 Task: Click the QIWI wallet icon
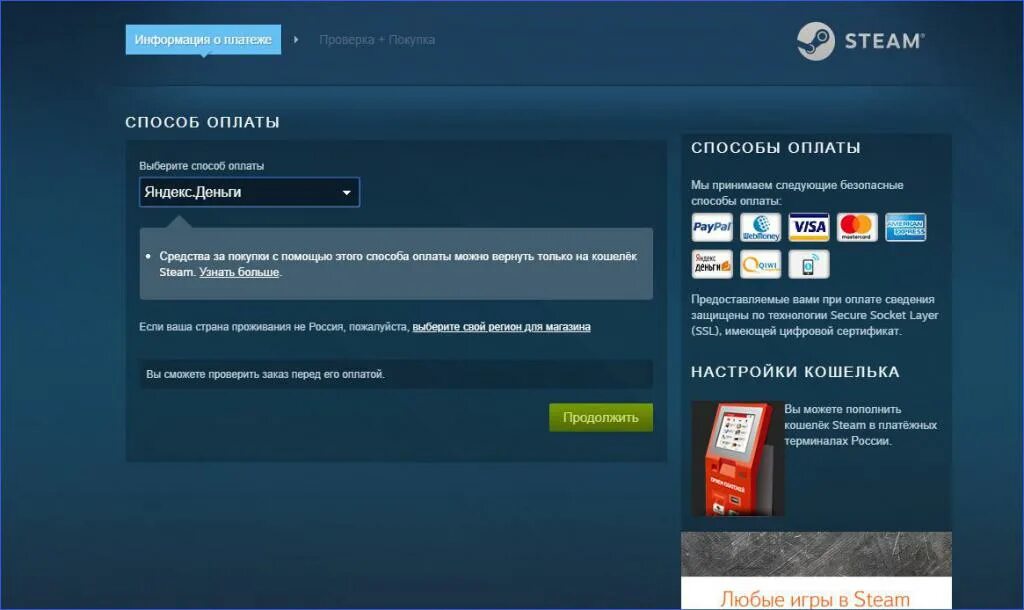[760, 264]
